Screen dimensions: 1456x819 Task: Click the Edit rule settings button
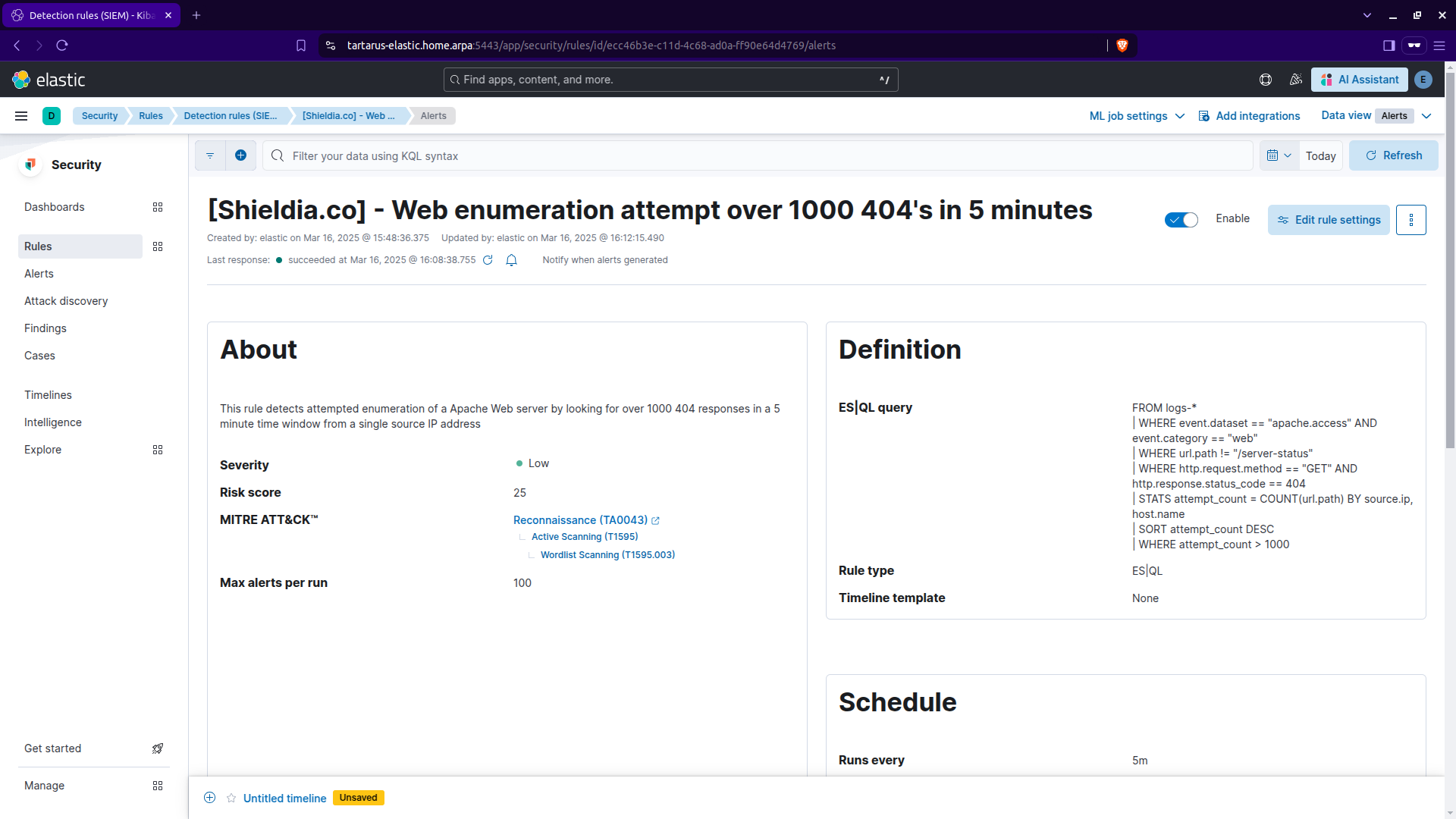(1329, 220)
